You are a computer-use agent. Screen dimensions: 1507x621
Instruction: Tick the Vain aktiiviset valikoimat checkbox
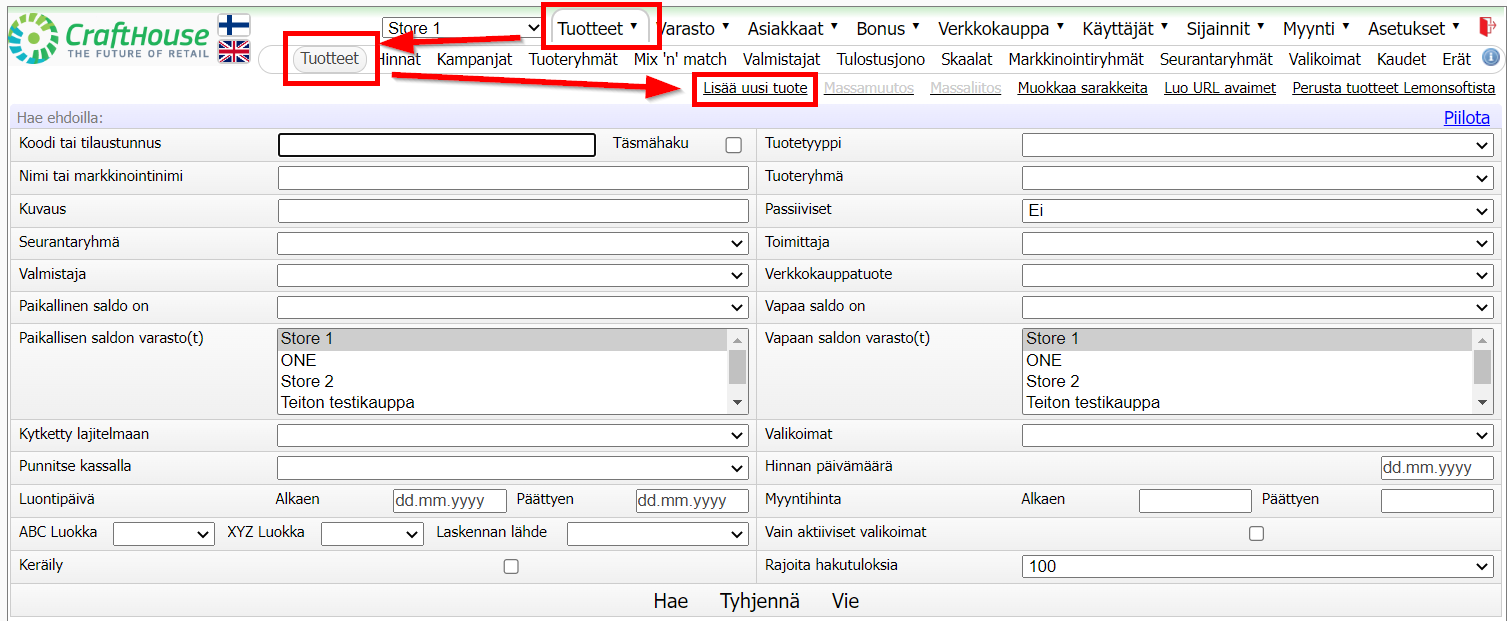click(1256, 534)
